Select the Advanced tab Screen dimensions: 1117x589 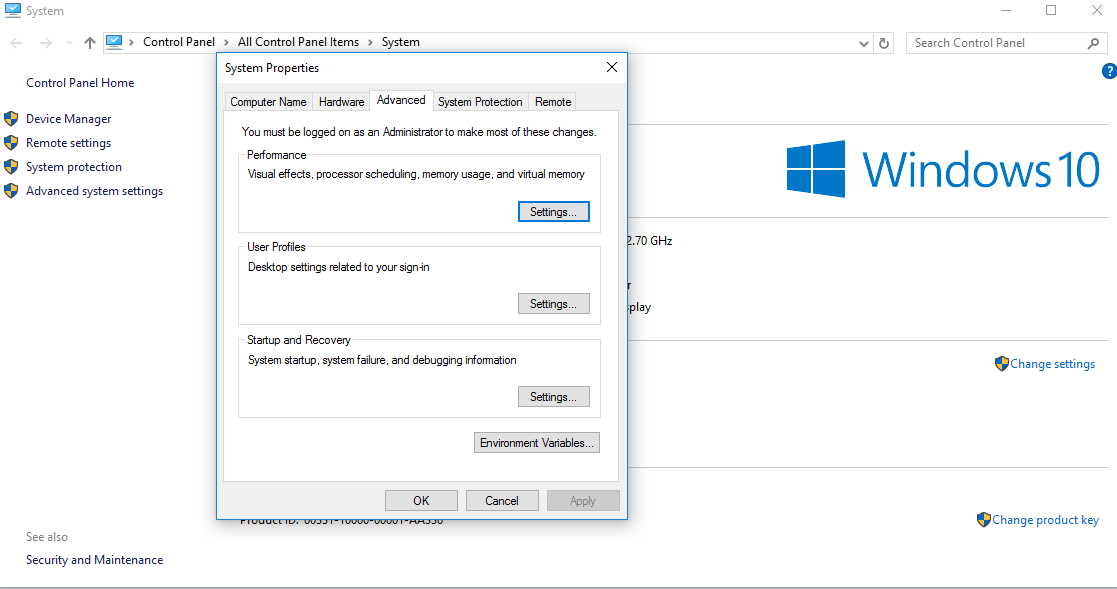click(401, 100)
